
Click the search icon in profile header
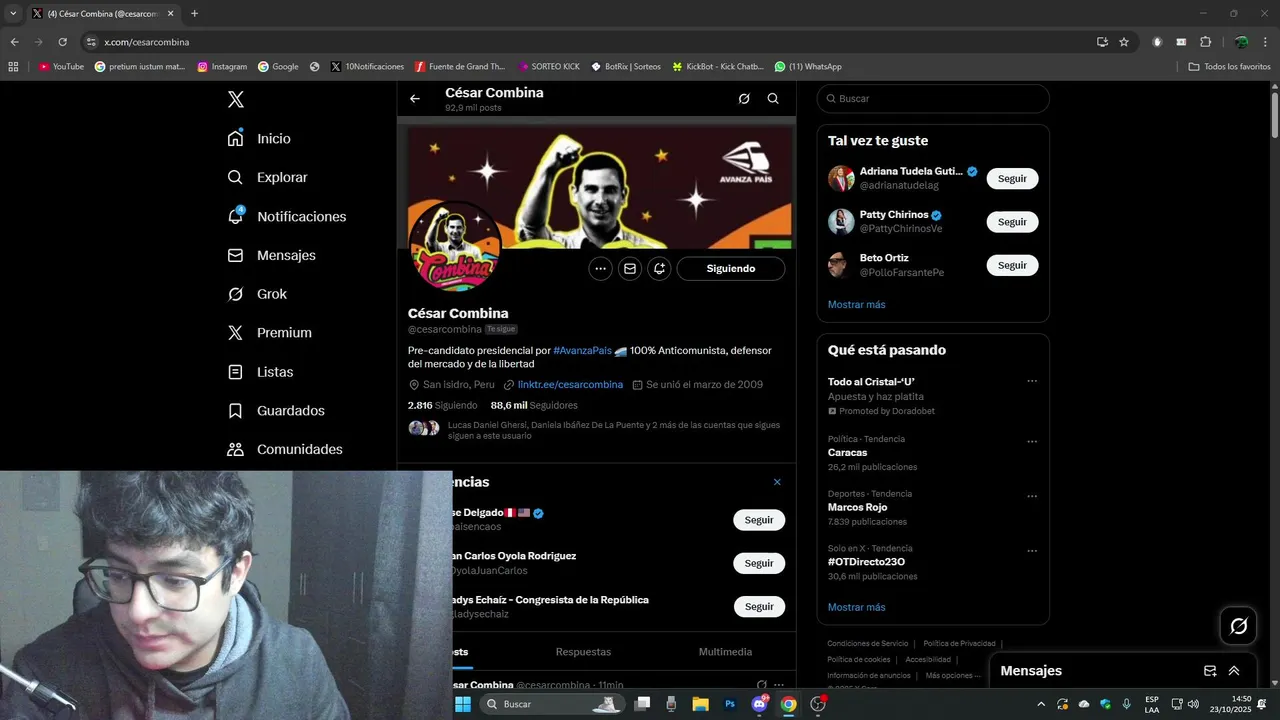pos(773,98)
